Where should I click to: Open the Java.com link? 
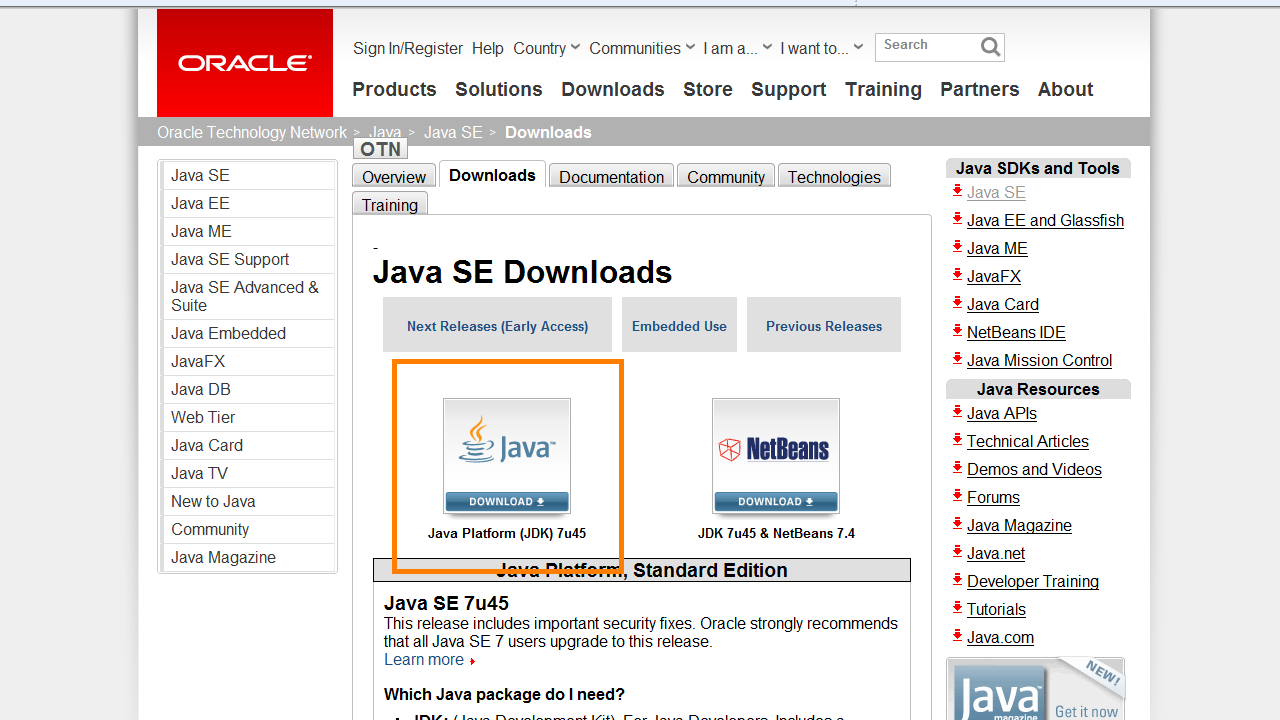click(x=1000, y=637)
